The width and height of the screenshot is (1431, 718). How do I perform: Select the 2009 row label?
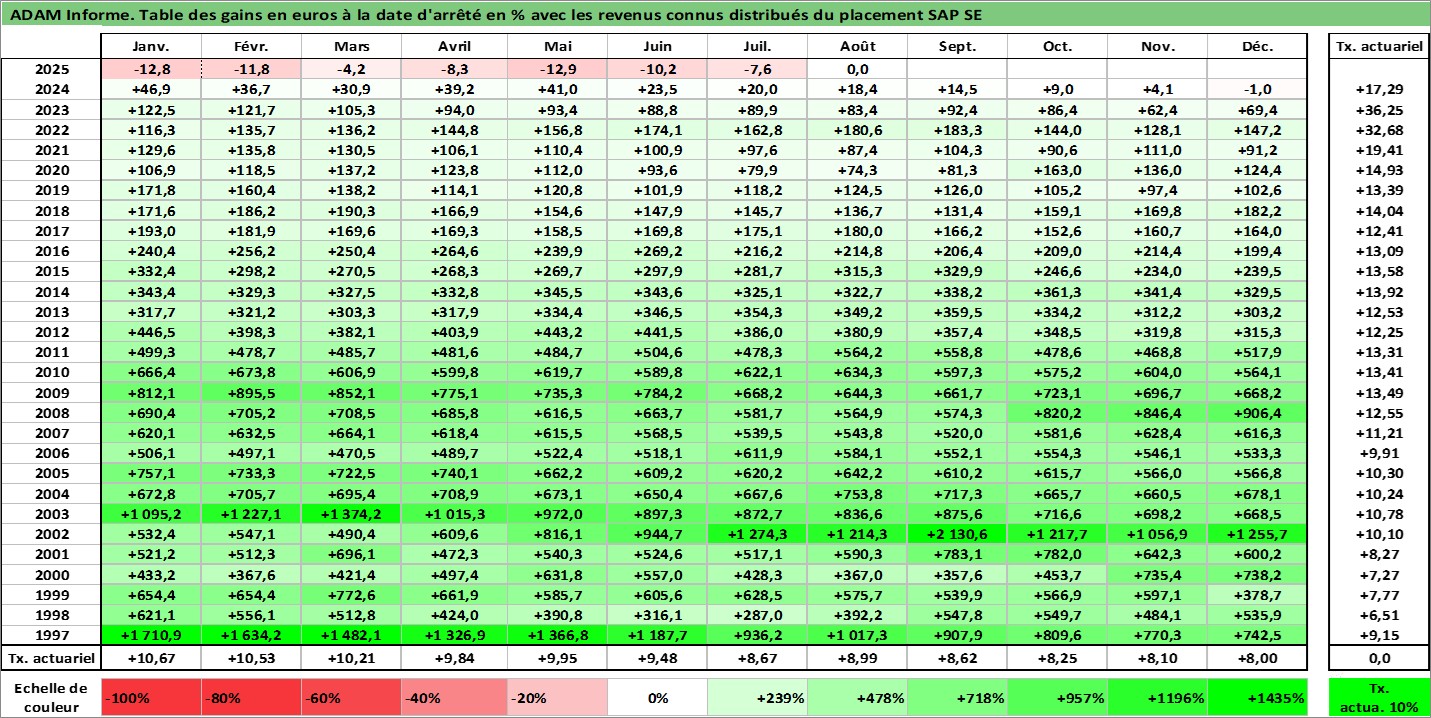(51, 392)
